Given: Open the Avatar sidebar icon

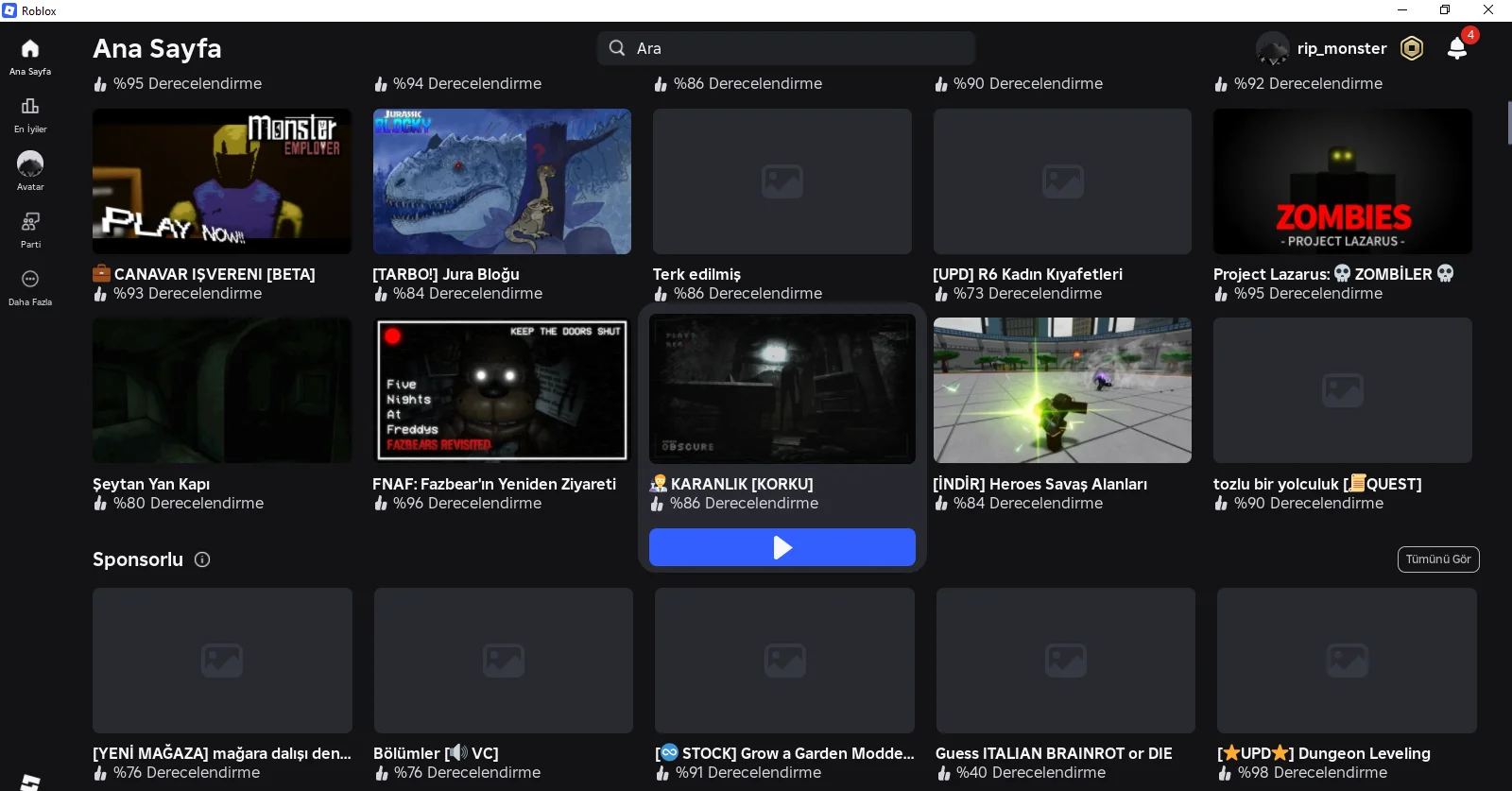Looking at the screenshot, I should pos(30,163).
